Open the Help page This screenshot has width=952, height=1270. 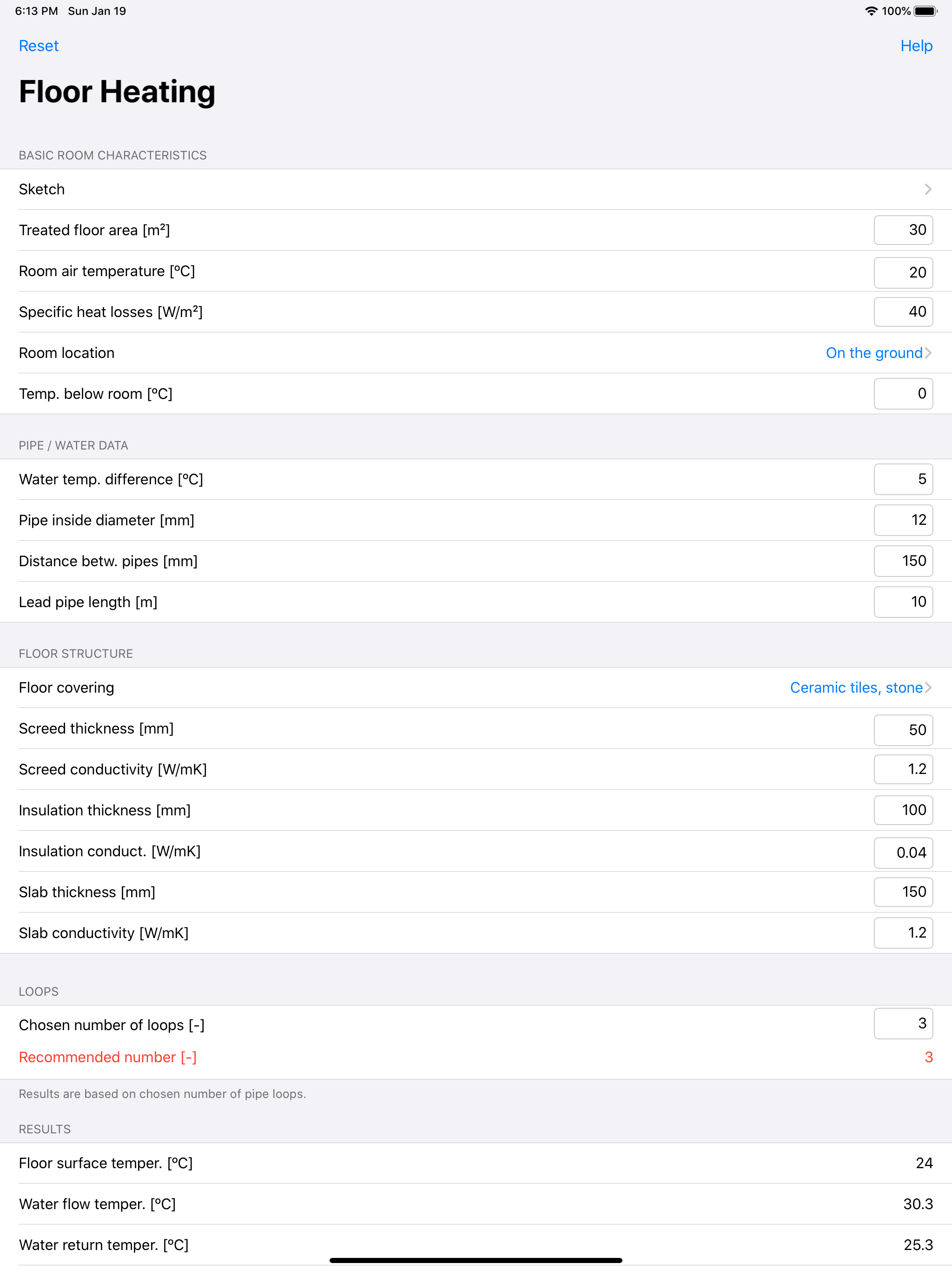[x=916, y=46]
